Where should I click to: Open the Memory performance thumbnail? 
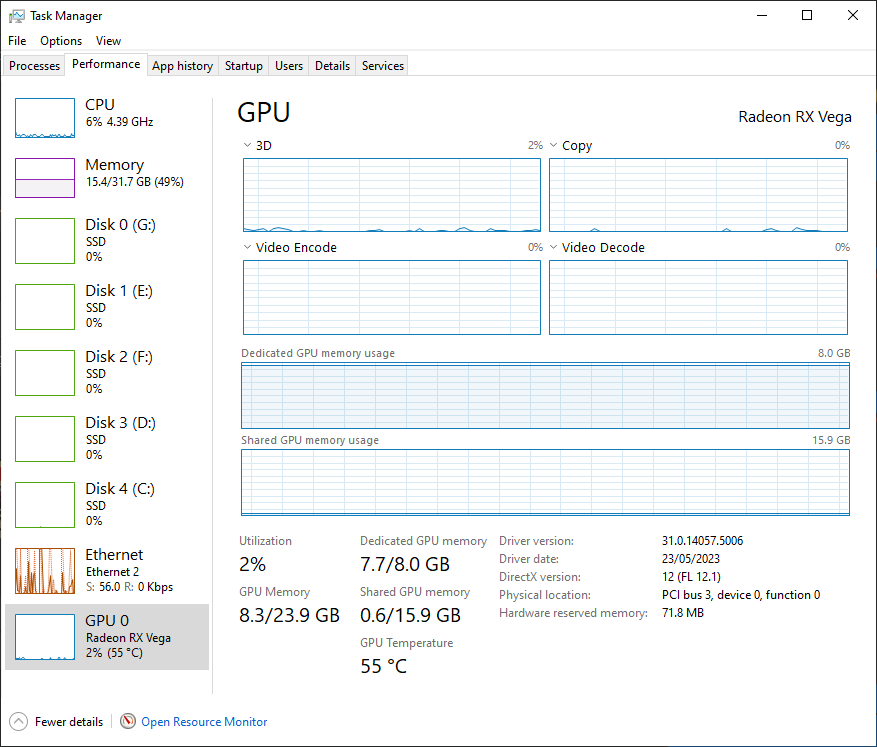(x=45, y=178)
